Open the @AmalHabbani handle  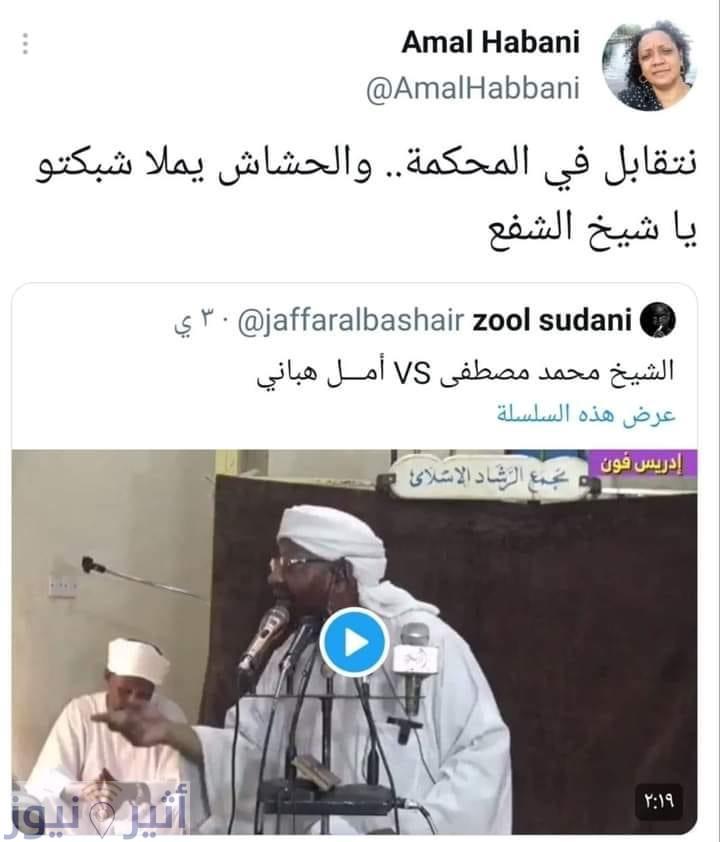pyautogui.click(x=472, y=88)
